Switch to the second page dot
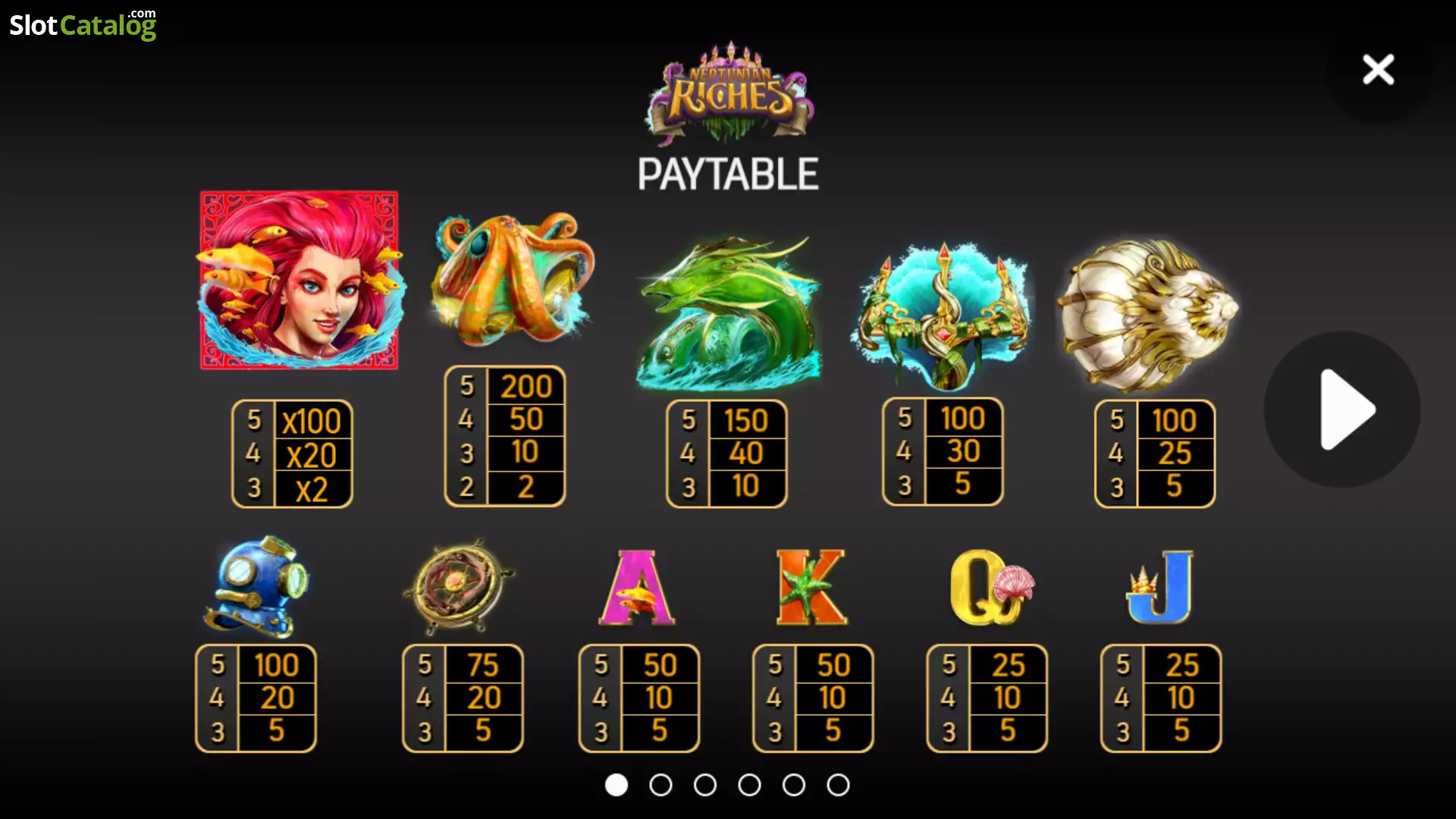 pyautogui.click(x=661, y=785)
